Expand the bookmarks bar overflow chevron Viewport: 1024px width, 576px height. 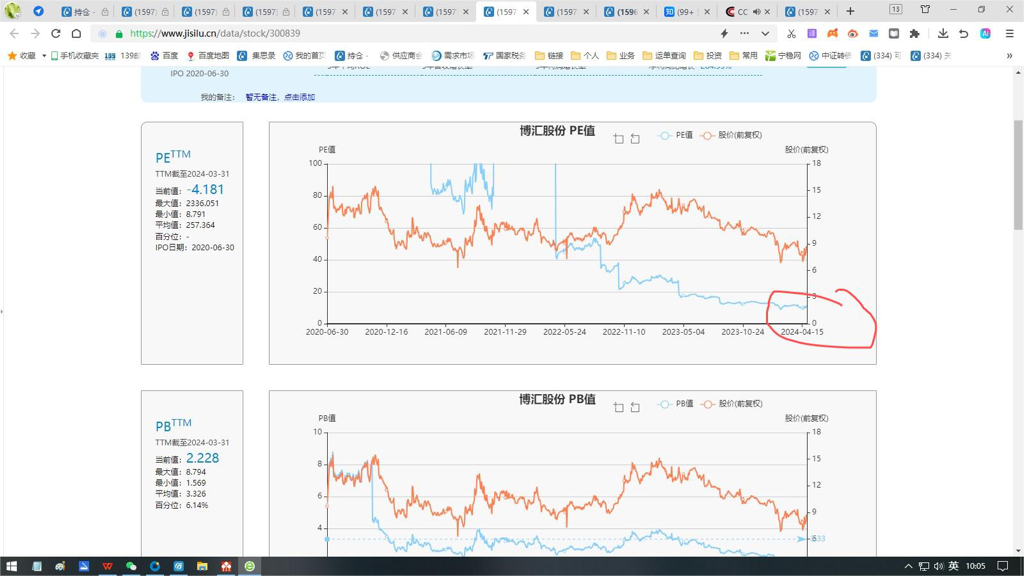pos(1009,56)
